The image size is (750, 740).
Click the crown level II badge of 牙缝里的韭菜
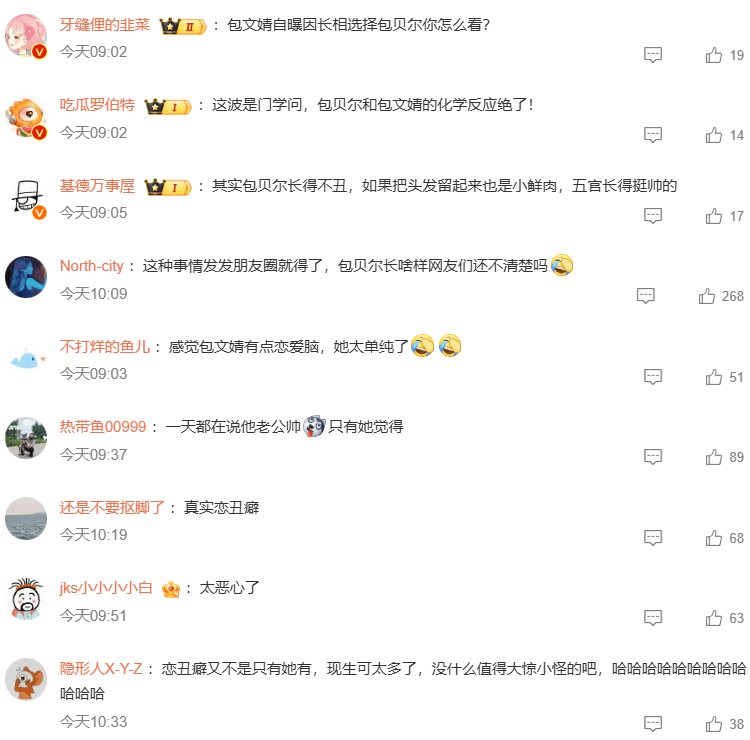183,26
